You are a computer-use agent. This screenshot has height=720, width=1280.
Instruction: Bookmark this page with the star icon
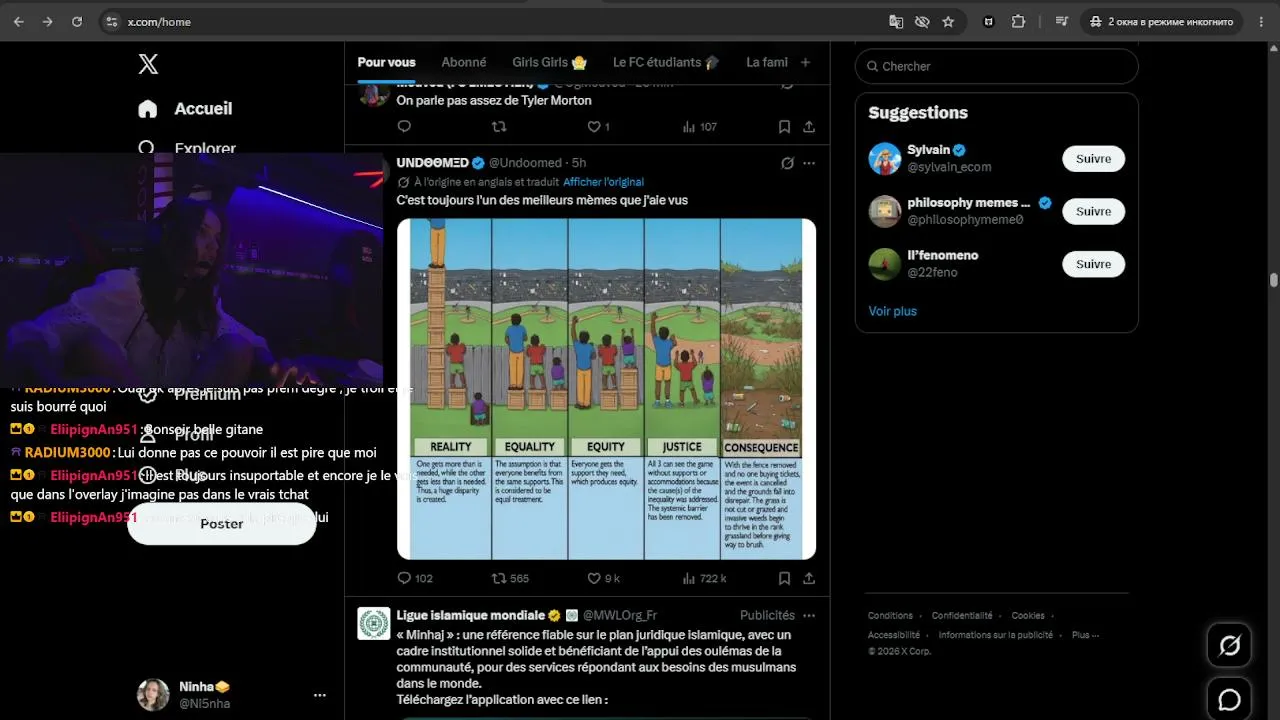[948, 21]
